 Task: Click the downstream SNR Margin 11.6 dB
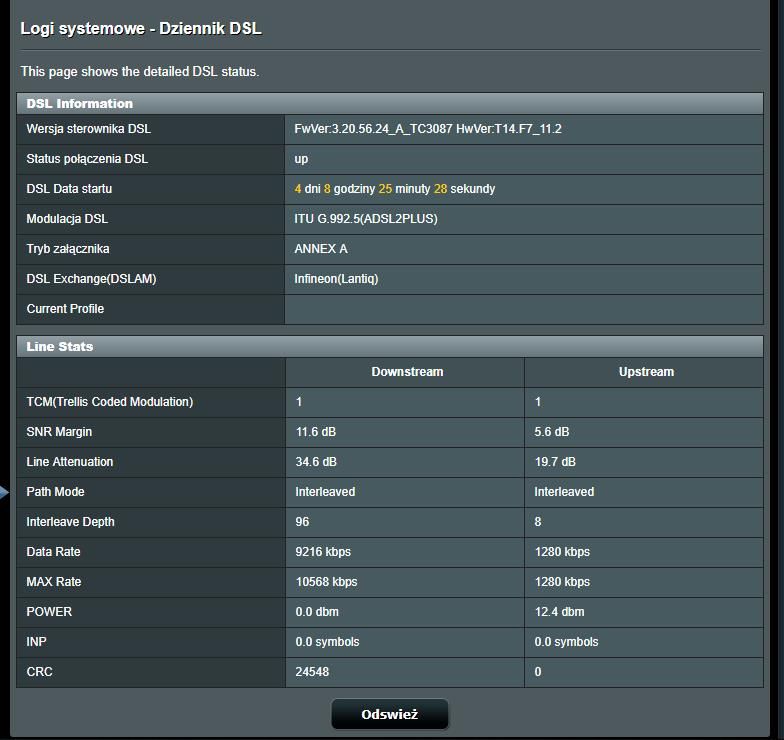pyautogui.click(x=316, y=432)
